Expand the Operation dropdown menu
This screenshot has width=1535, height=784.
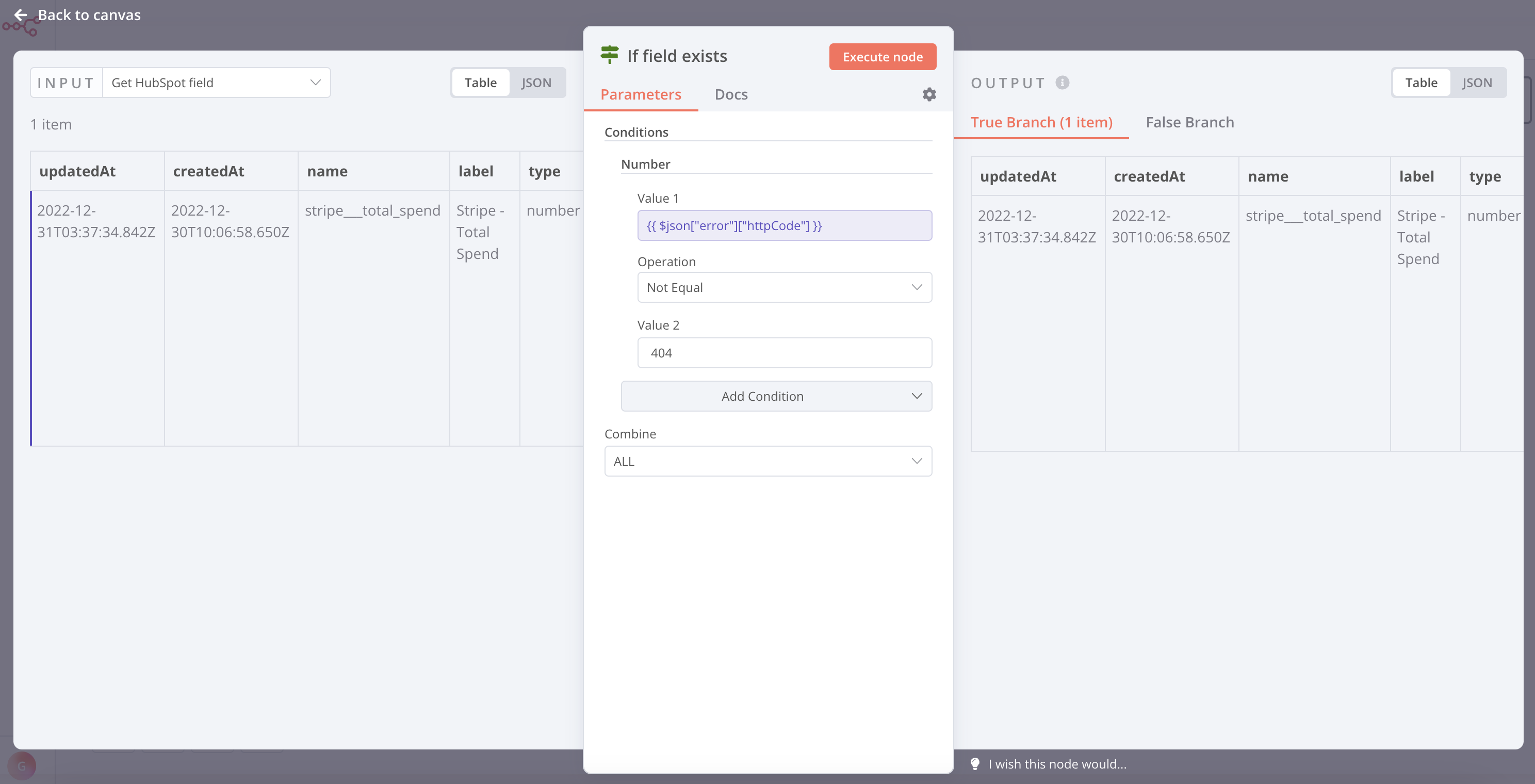pyautogui.click(x=785, y=288)
